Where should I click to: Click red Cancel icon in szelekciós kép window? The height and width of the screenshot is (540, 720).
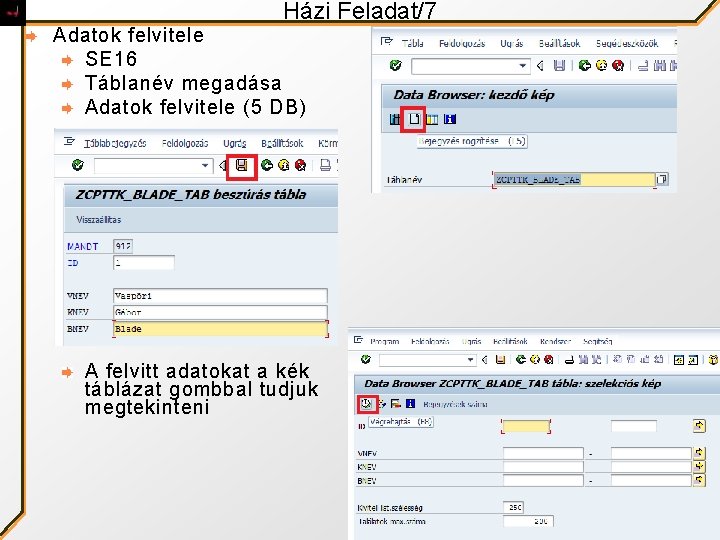548,360
